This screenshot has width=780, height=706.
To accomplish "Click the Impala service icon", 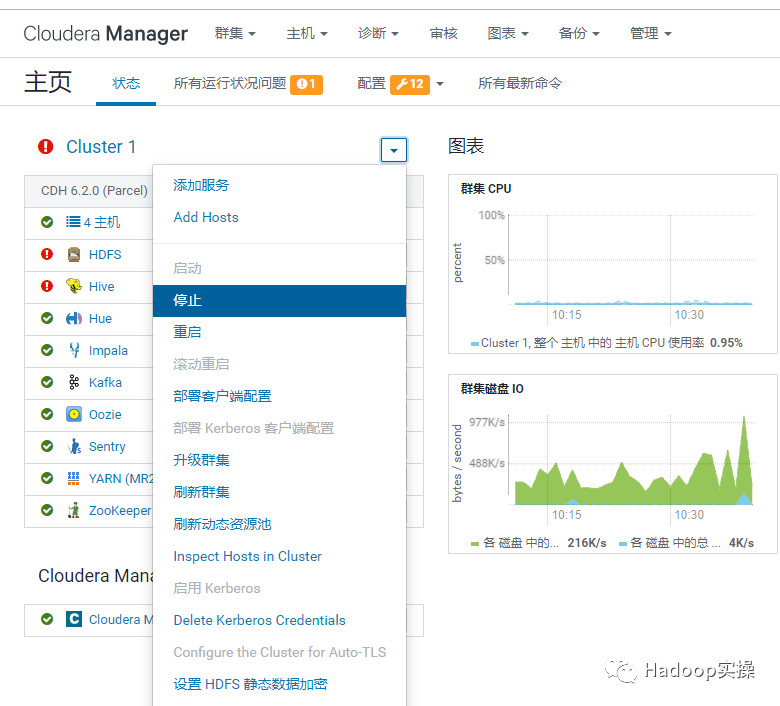I will 74,350.
